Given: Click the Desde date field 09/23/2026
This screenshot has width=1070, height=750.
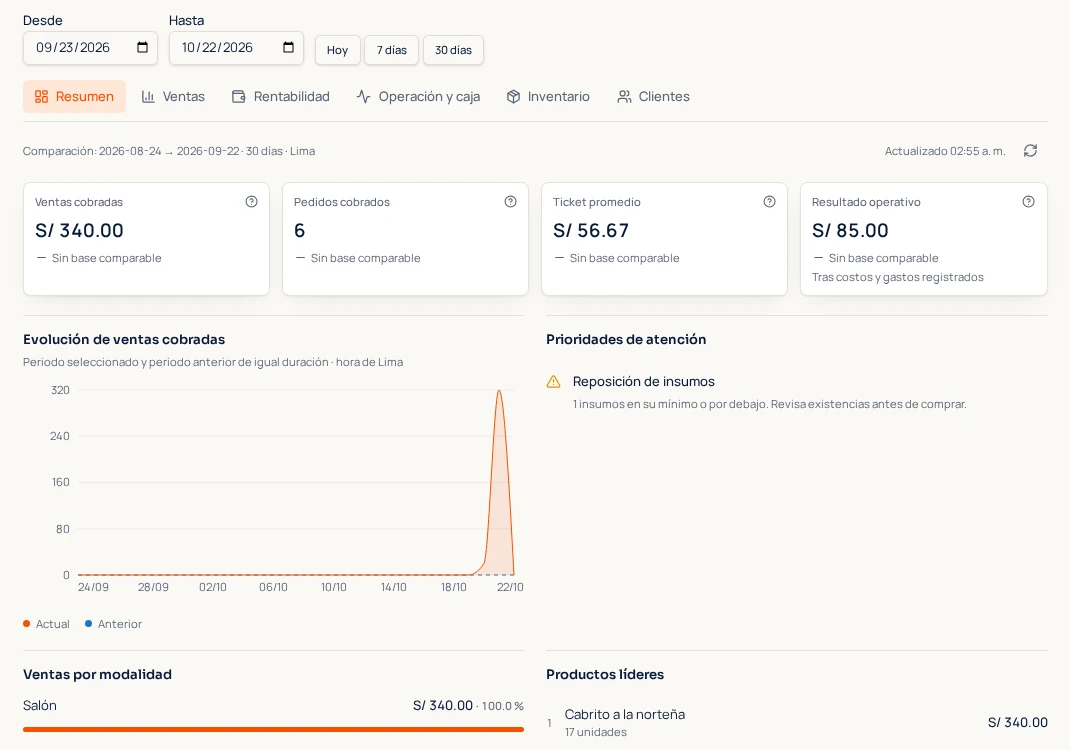Looking at the screenshot, I should [90, 48].
